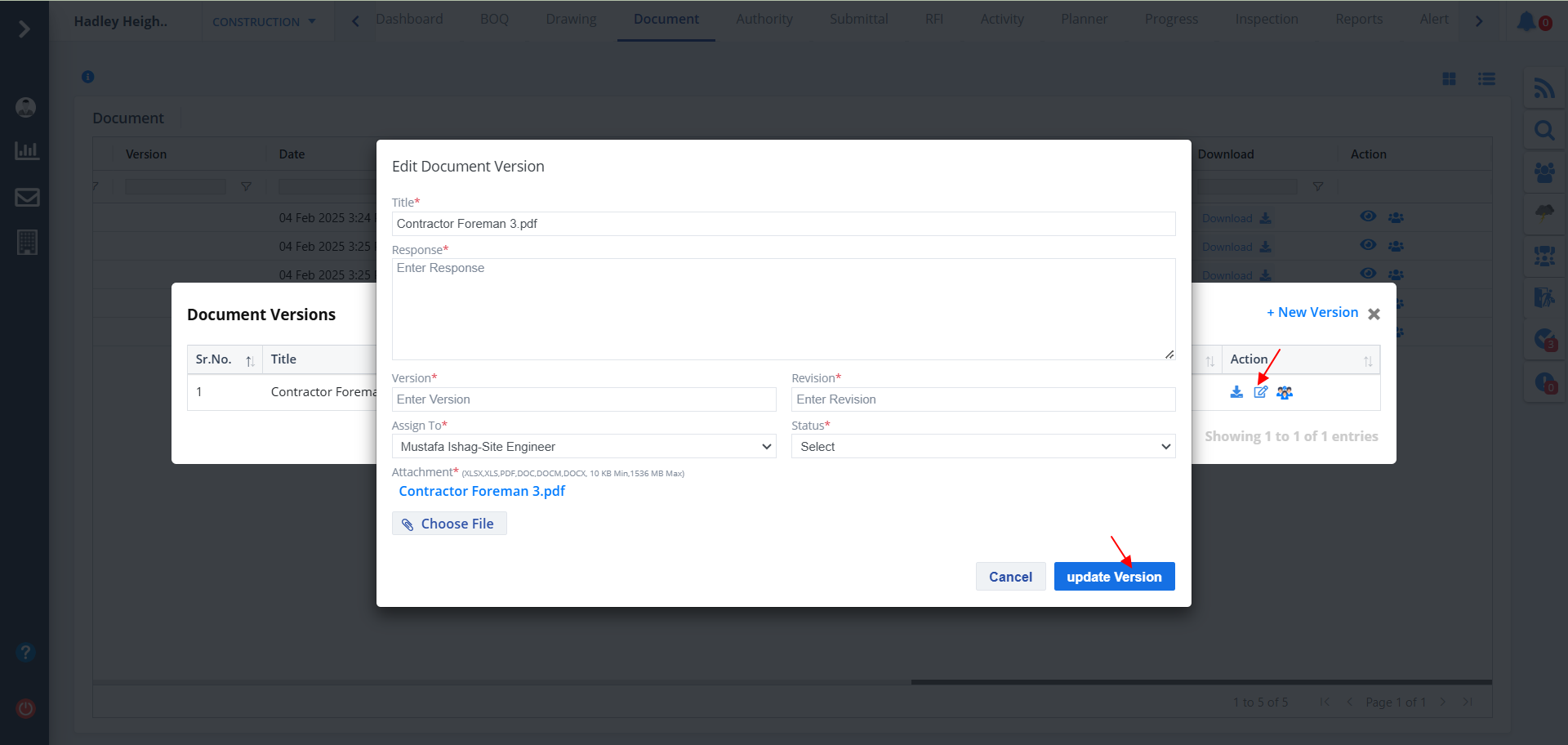Click the update Version button
The height and width of the screenshot is (745, 1568).
(x=1114, y=577)
